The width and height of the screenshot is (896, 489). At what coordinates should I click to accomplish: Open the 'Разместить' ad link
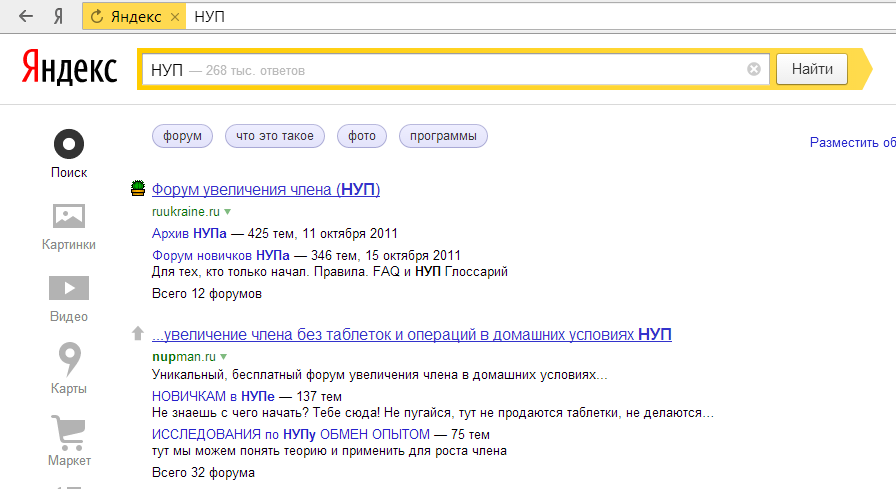[x=853, y=142]
